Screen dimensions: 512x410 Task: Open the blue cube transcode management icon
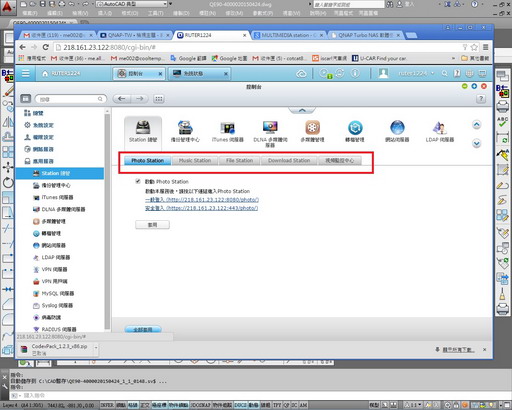355,131
